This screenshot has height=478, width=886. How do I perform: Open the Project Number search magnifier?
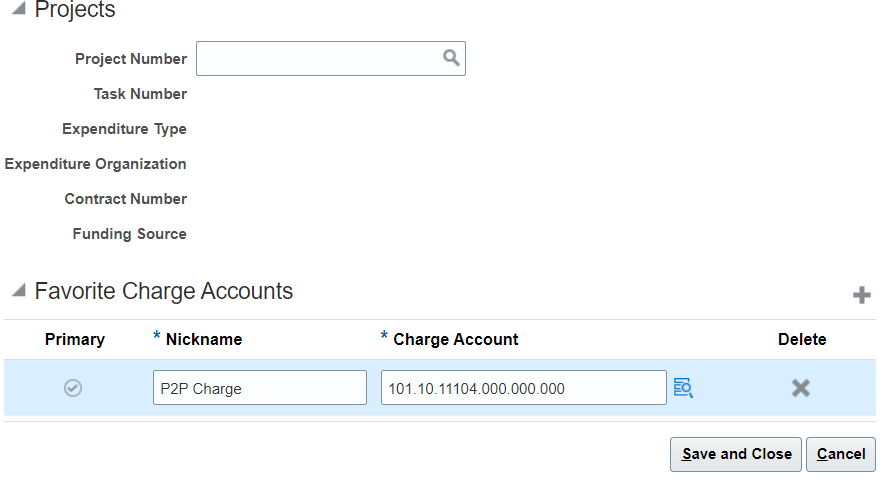(451, 58)
